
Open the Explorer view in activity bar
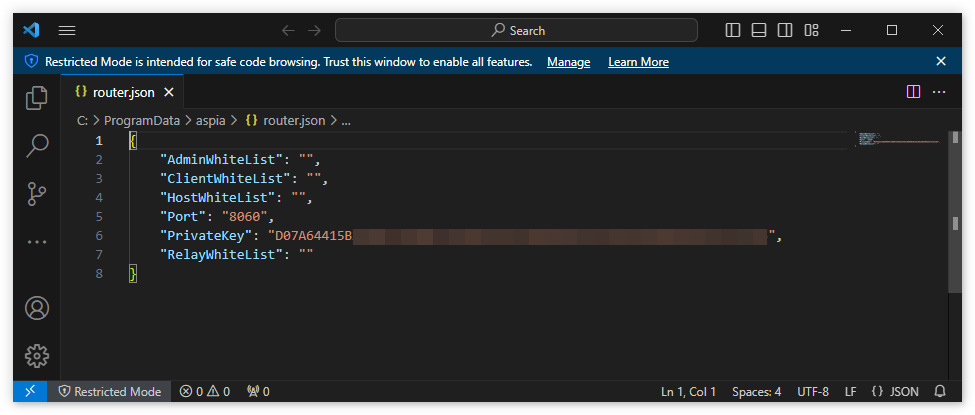[x=37, y=97]
